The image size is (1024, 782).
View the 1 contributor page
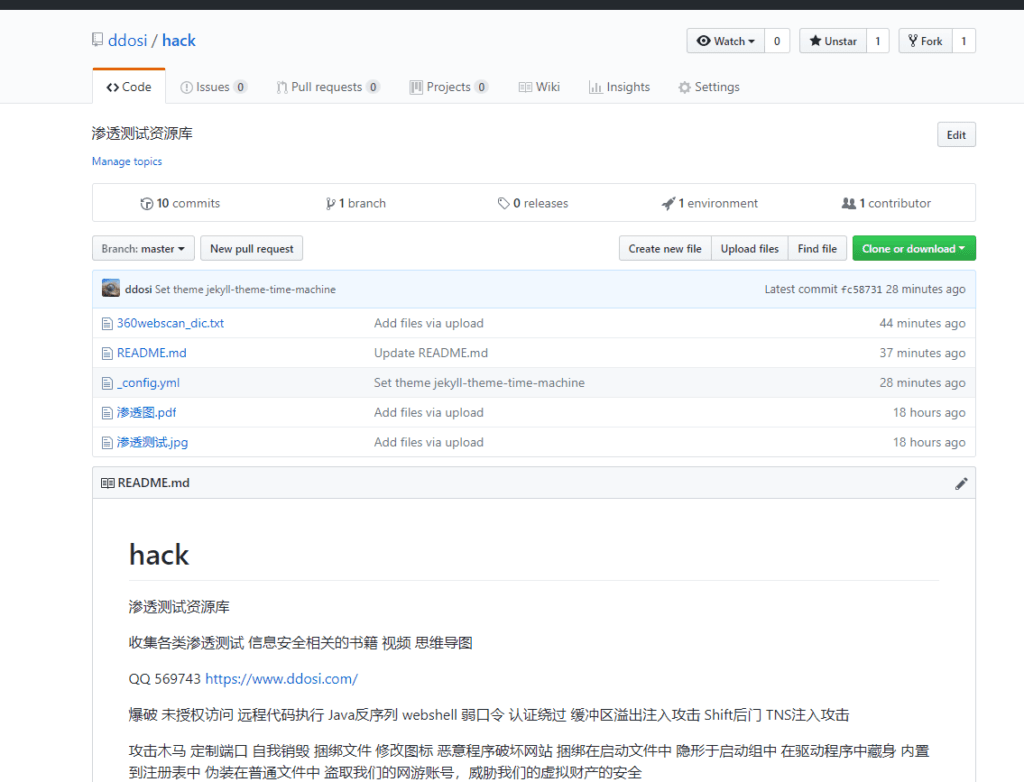tap(886, 203)
